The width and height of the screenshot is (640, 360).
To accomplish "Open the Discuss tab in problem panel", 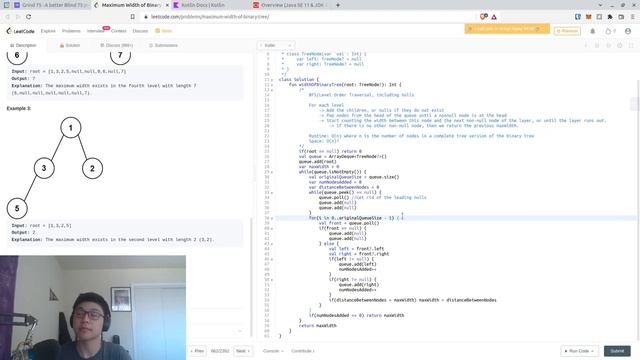I will (x=116, y=45).
